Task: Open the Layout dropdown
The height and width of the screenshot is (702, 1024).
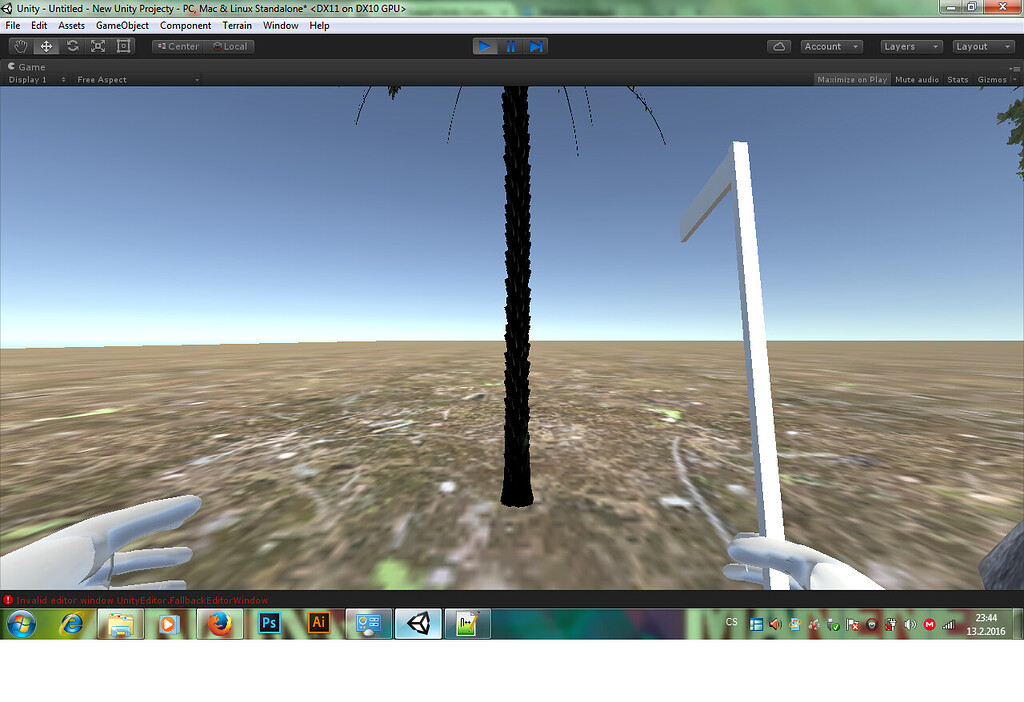Action: (983, 46)
